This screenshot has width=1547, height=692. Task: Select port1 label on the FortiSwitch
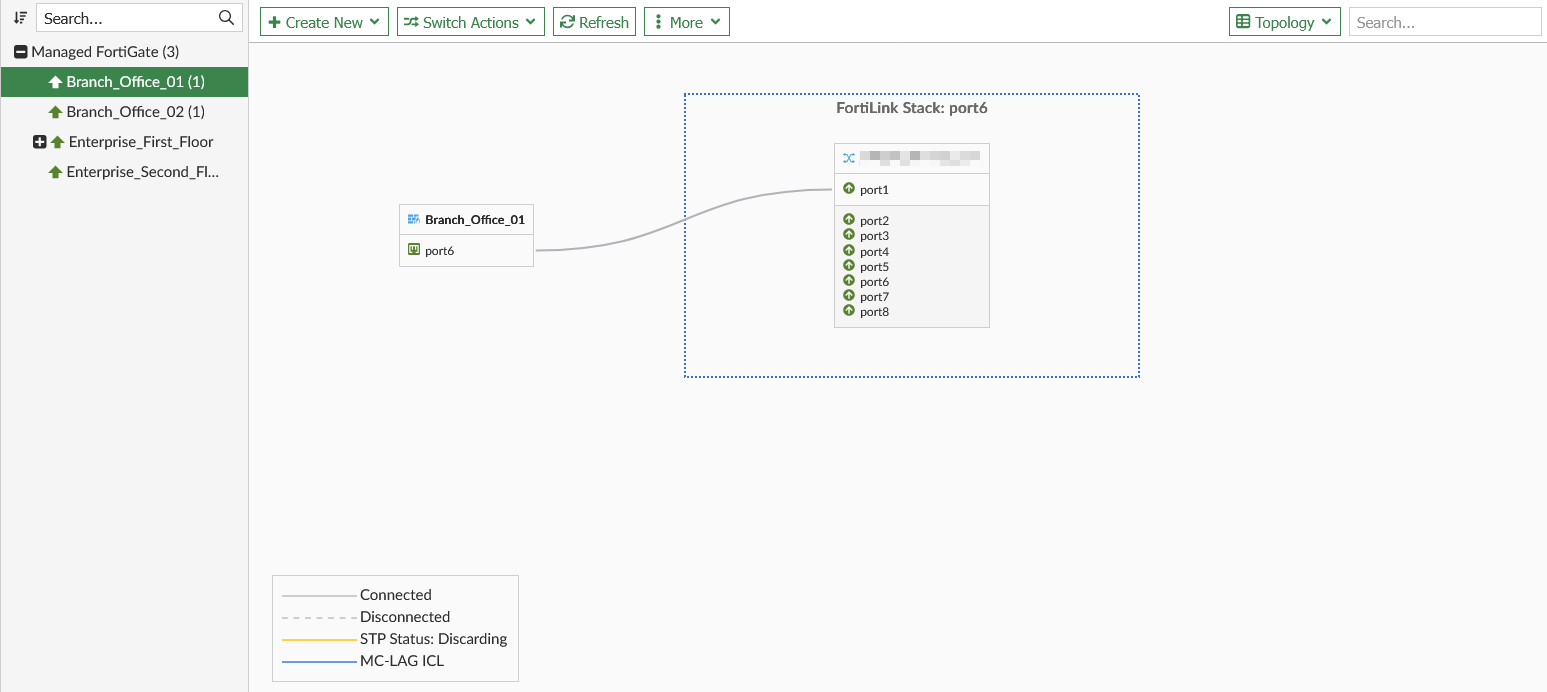click(874, 189)
